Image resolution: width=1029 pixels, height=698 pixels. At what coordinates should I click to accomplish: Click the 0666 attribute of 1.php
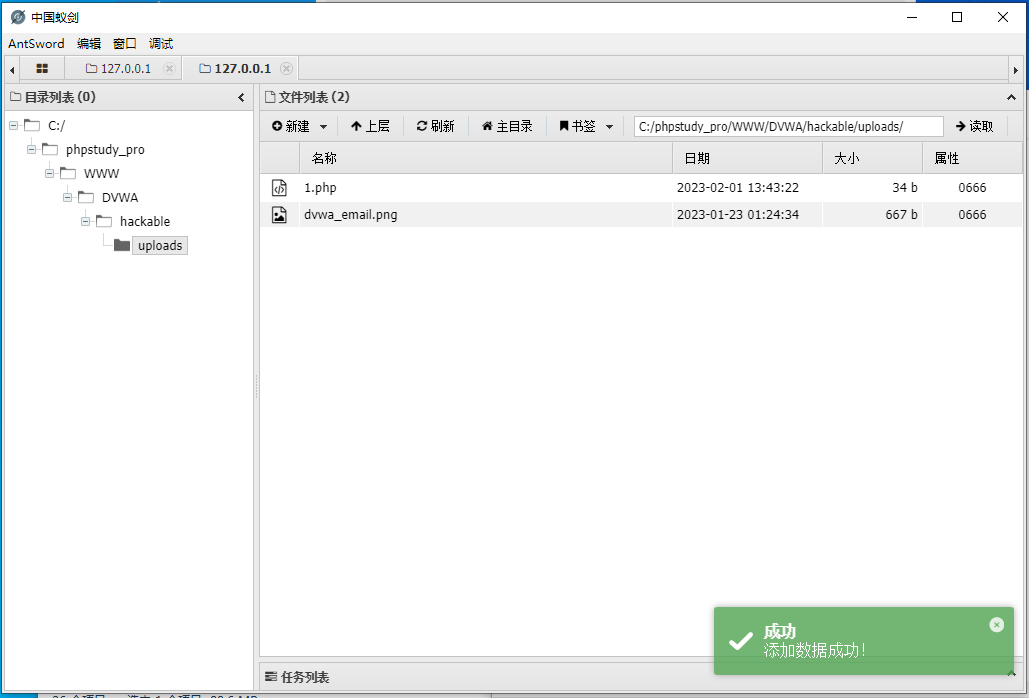click(x=972, y=188)
